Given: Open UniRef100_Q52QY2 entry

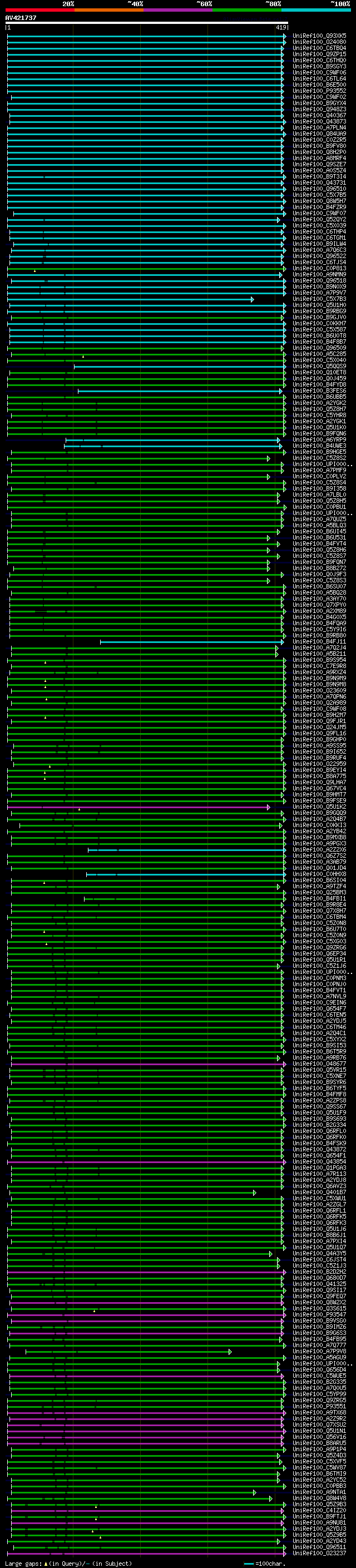Looking at the screenshot, I should [x=319, y=220].
